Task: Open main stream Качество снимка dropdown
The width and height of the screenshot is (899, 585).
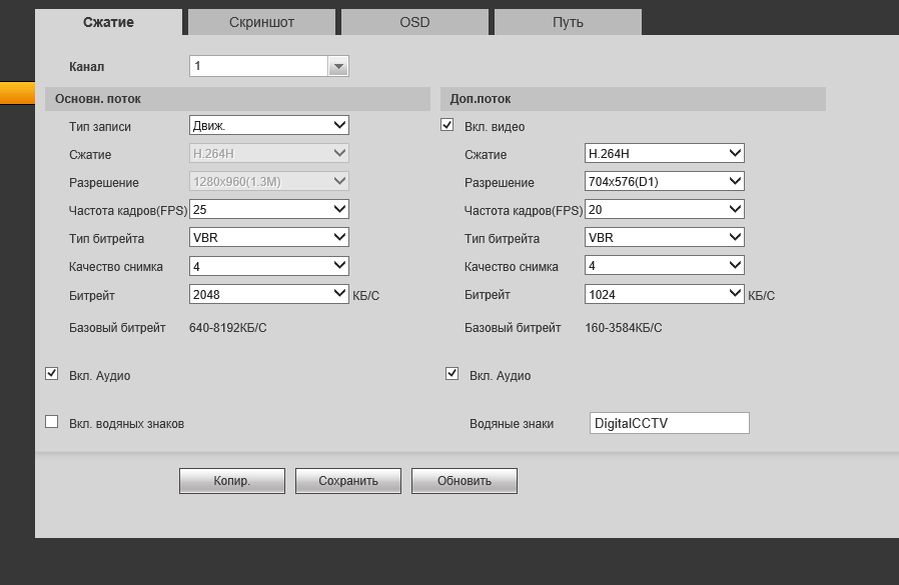Action: pyautogui.click(x=269, y=266)
